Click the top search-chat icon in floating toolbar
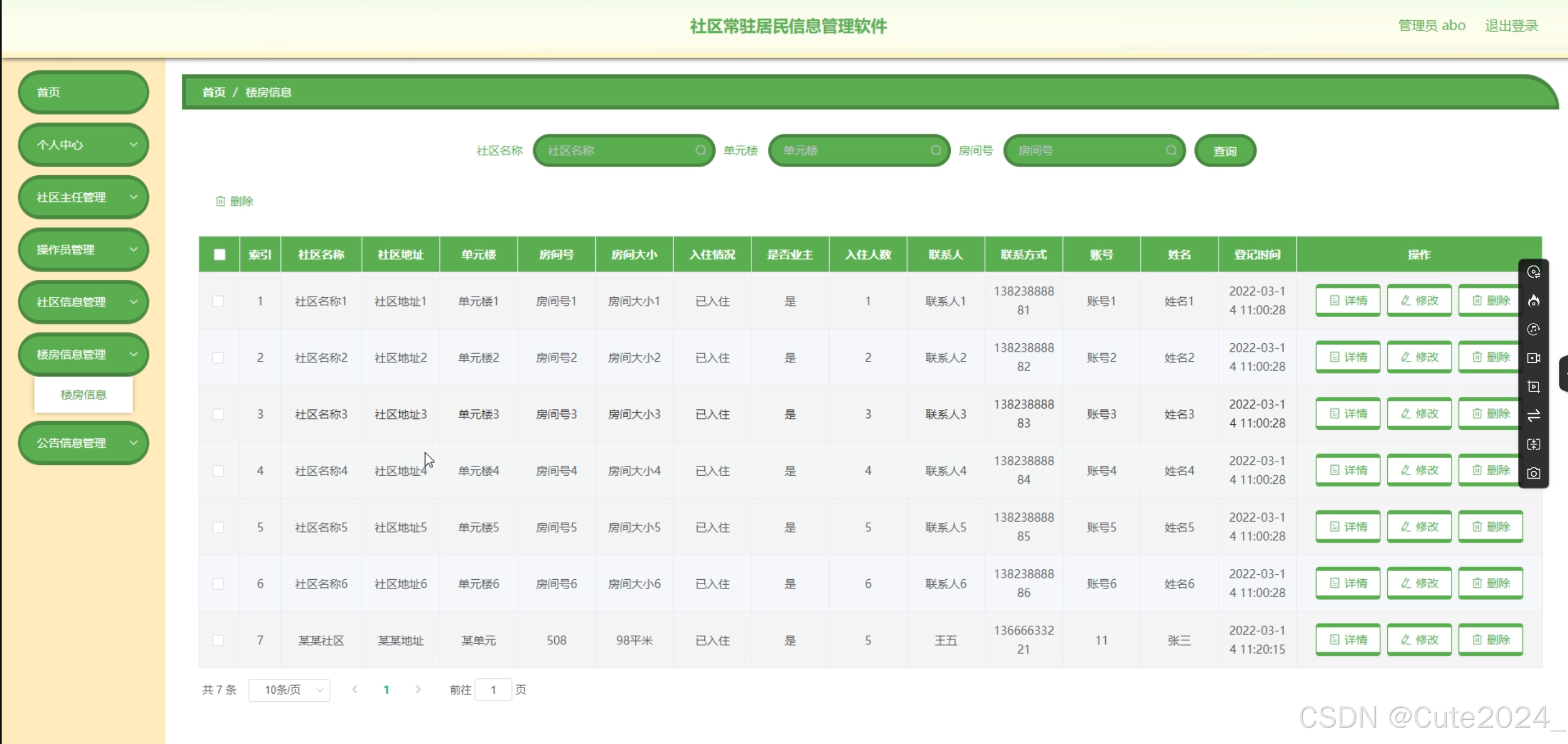This screenshot has width=1568, height=744. click(x=1533, y=272)
